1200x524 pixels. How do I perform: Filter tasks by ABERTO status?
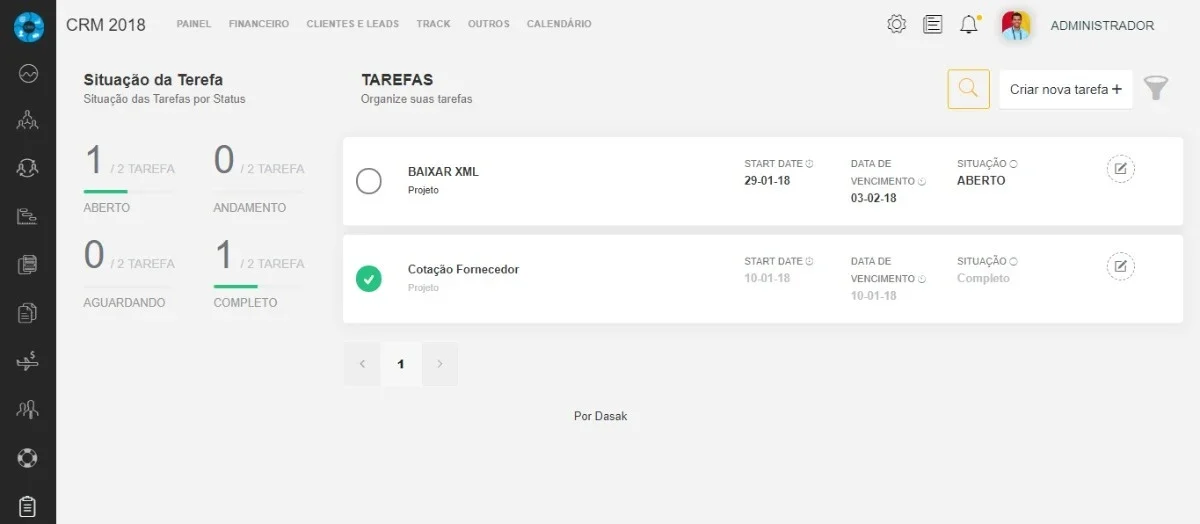(107, 208)
